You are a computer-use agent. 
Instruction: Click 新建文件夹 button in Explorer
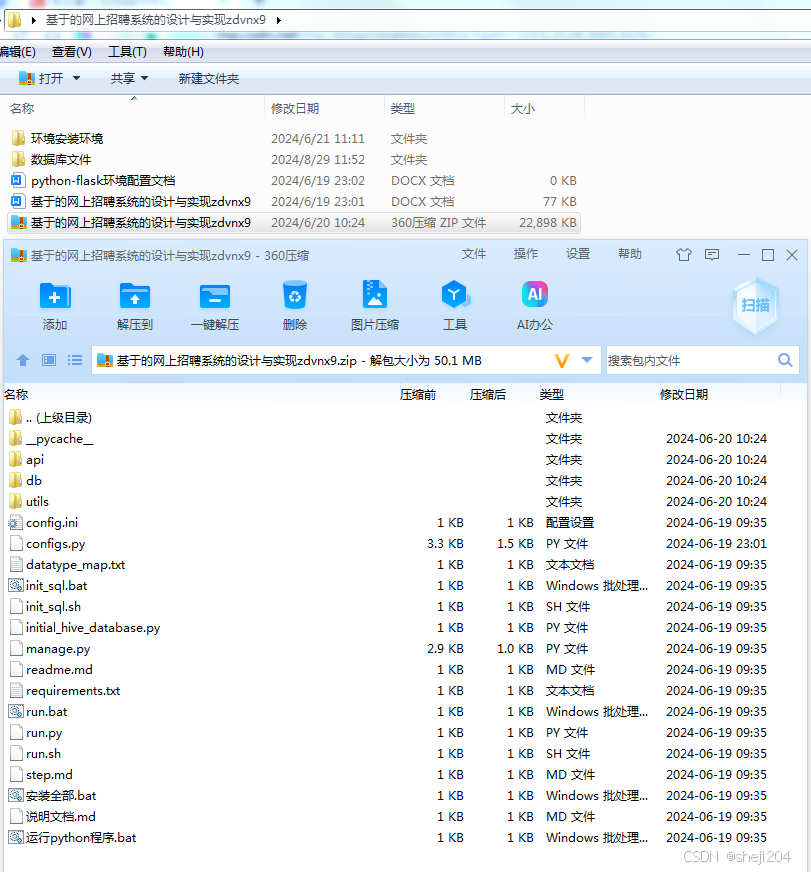tap(209, 79)
